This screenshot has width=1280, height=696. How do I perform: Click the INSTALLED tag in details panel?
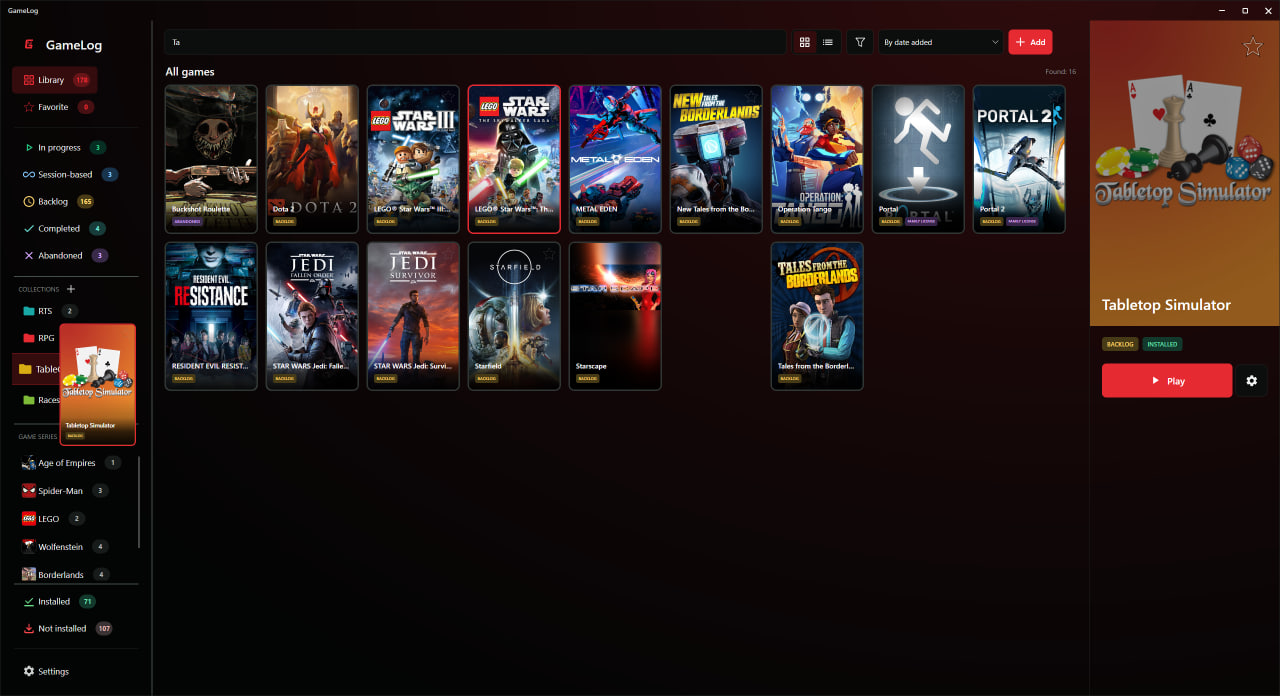point(1162,344)
